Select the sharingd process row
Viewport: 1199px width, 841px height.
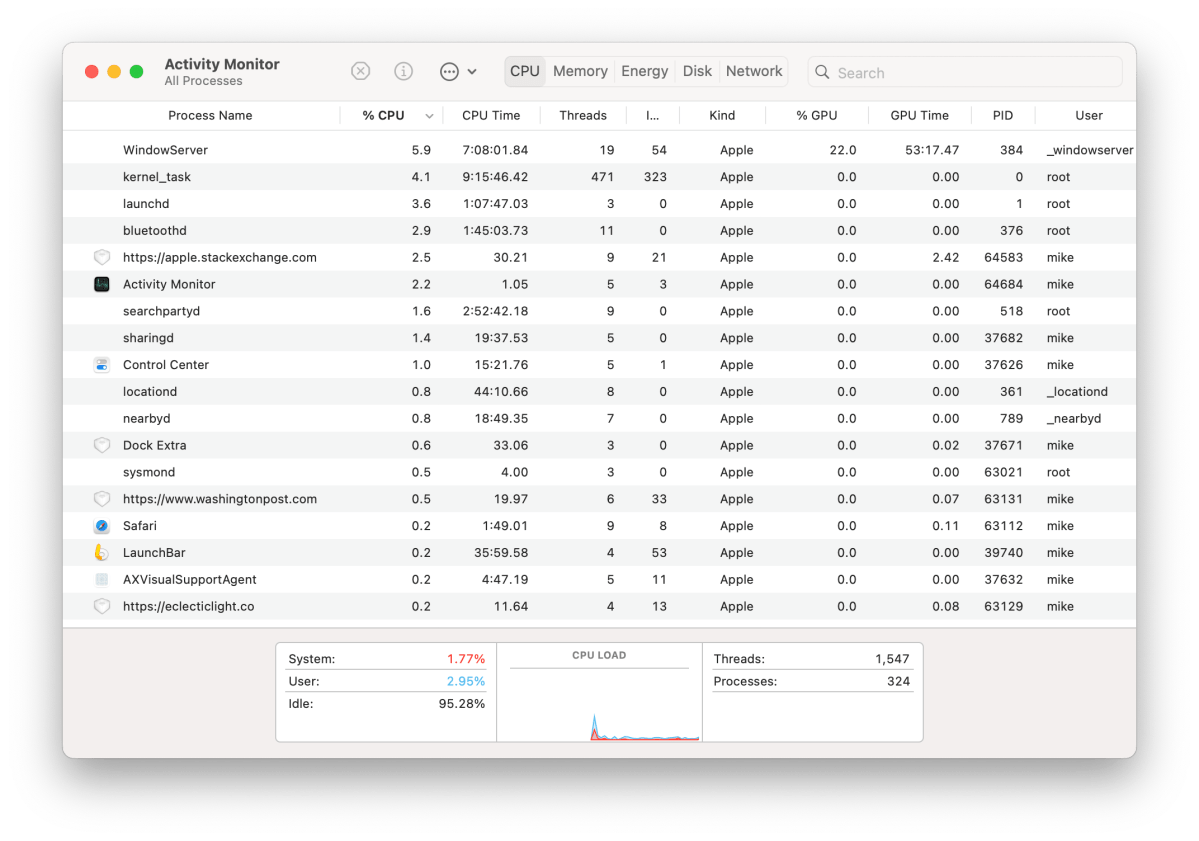tap(600, 338)
